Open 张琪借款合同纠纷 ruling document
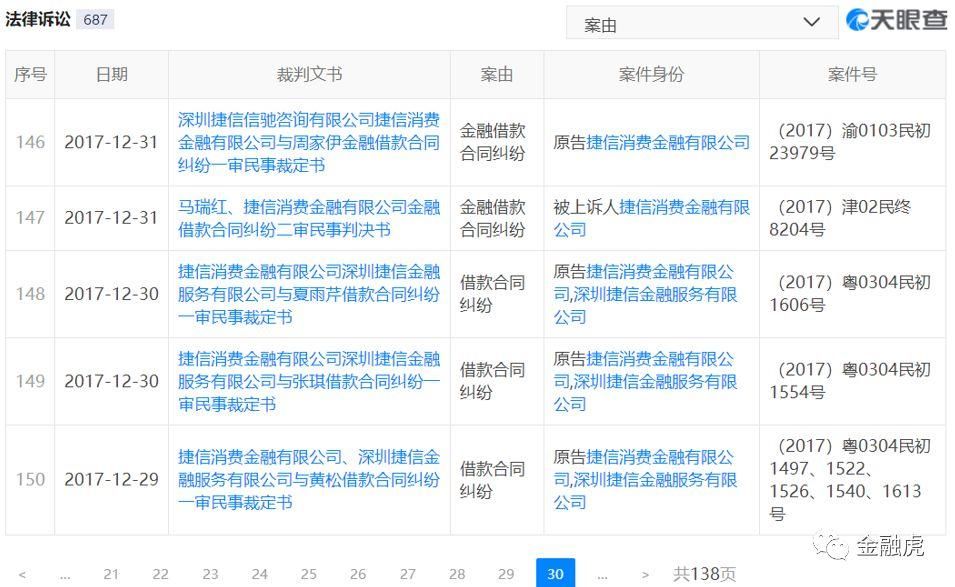 309,381
